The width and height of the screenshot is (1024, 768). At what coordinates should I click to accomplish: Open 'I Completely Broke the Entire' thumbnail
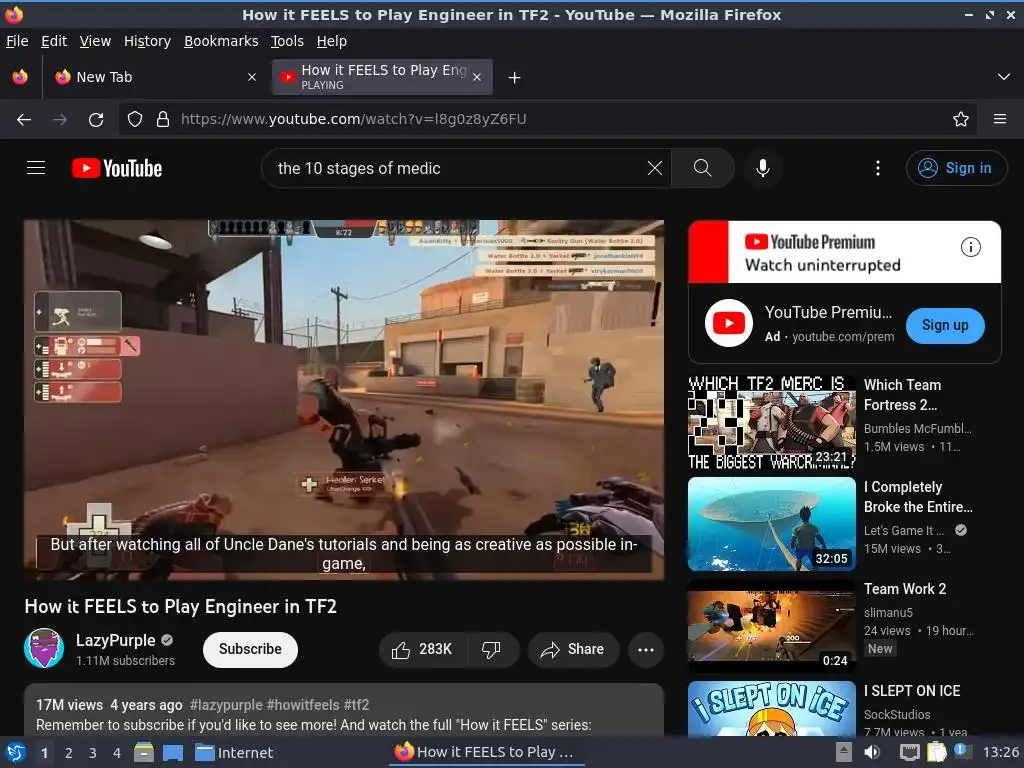tap(772, 524)
